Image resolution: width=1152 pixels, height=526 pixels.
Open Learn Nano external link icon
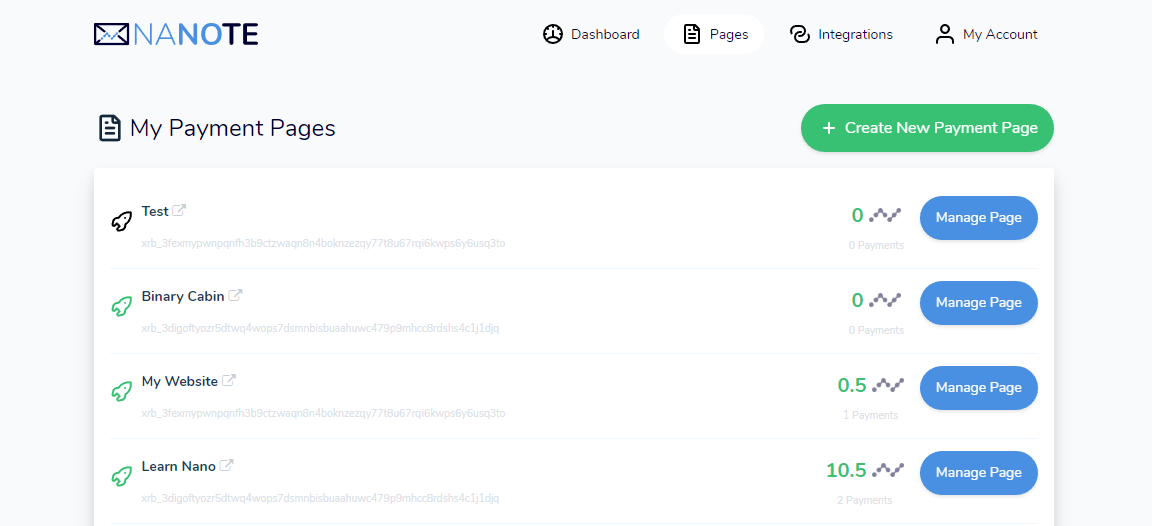(x=227, y=465)
